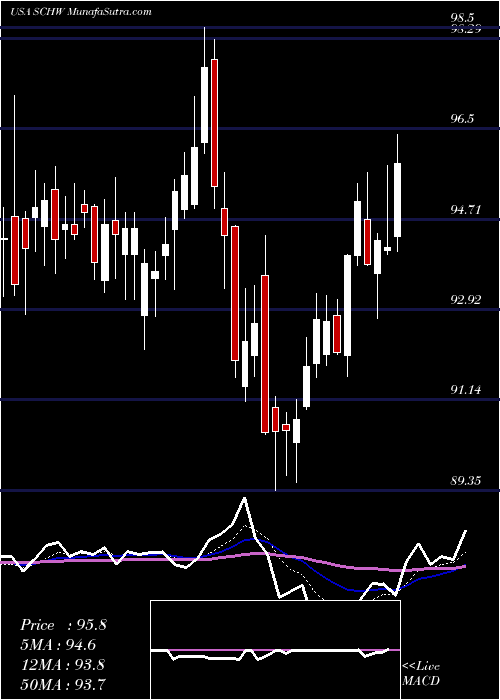
Task: Click the Price : 95.8 readout
Action: [63, 625]
